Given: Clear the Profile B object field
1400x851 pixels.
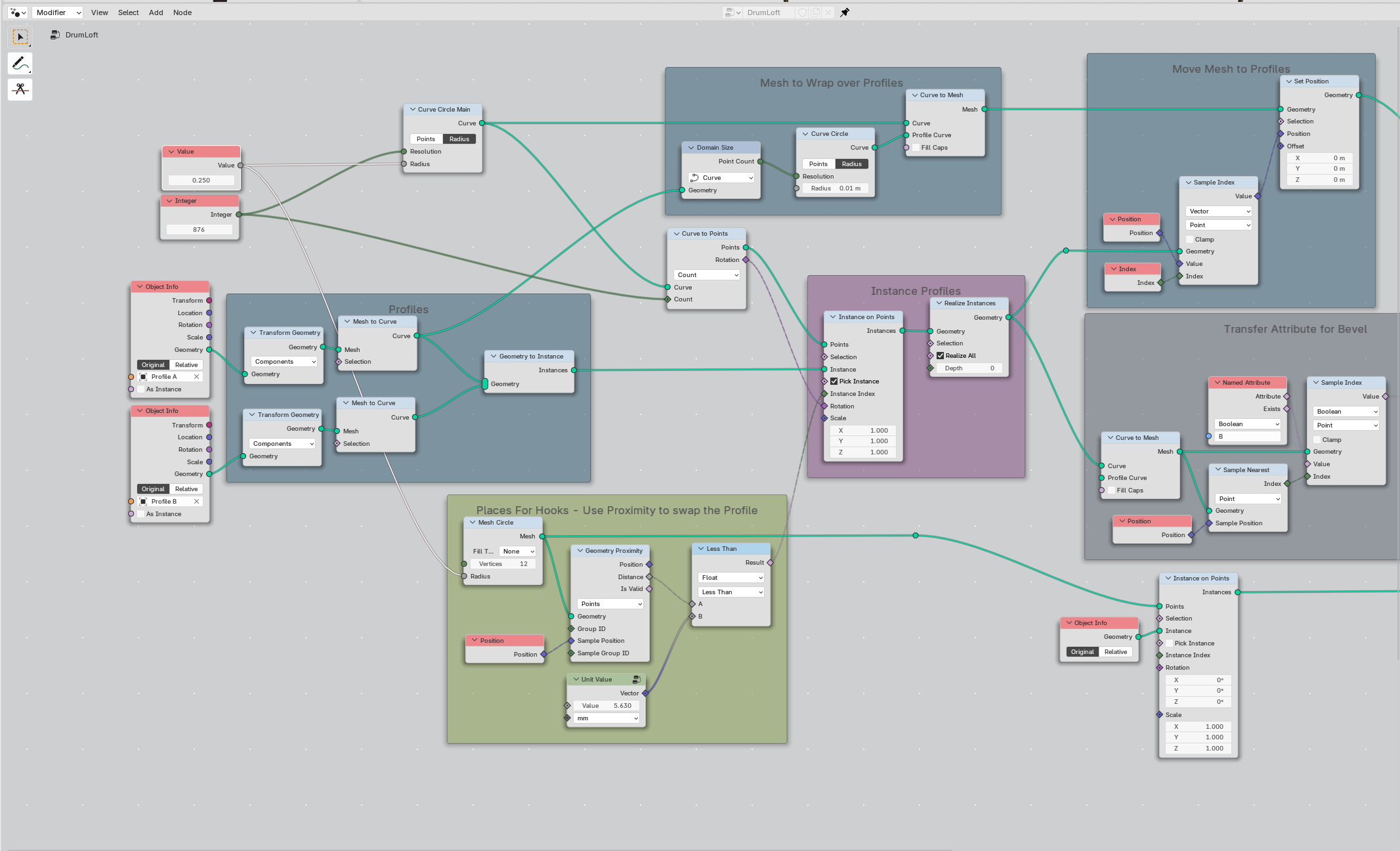Looking at the screenshot, I should [196, 502].
